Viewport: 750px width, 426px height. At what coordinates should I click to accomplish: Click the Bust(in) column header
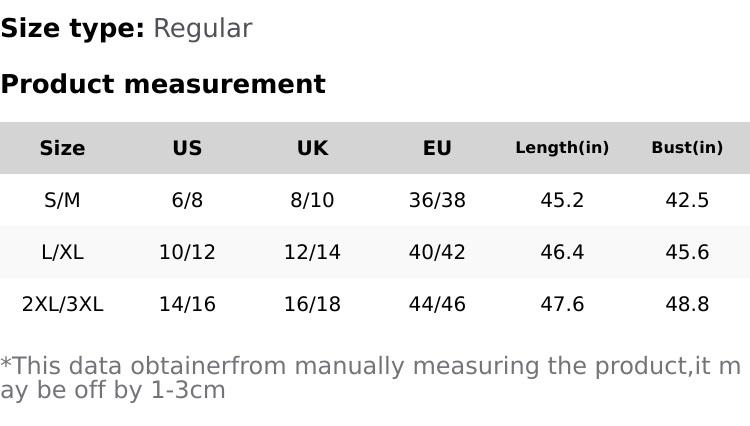[687, 148]
